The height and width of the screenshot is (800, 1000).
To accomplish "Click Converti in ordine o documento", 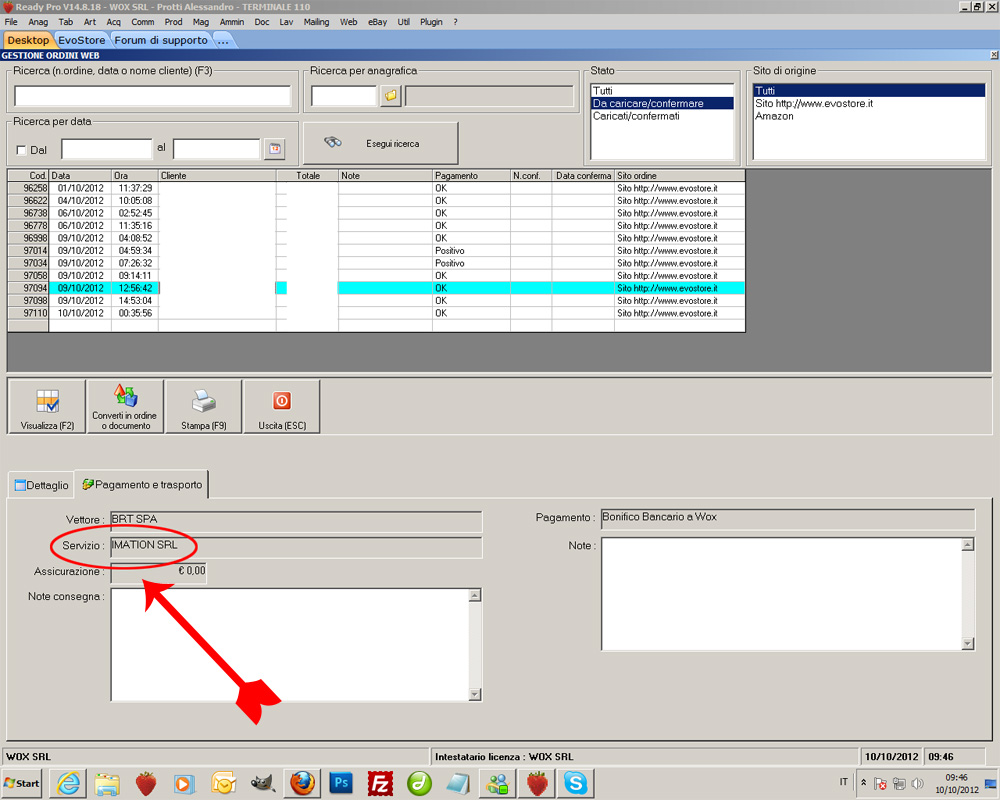I will coord(125,407).
